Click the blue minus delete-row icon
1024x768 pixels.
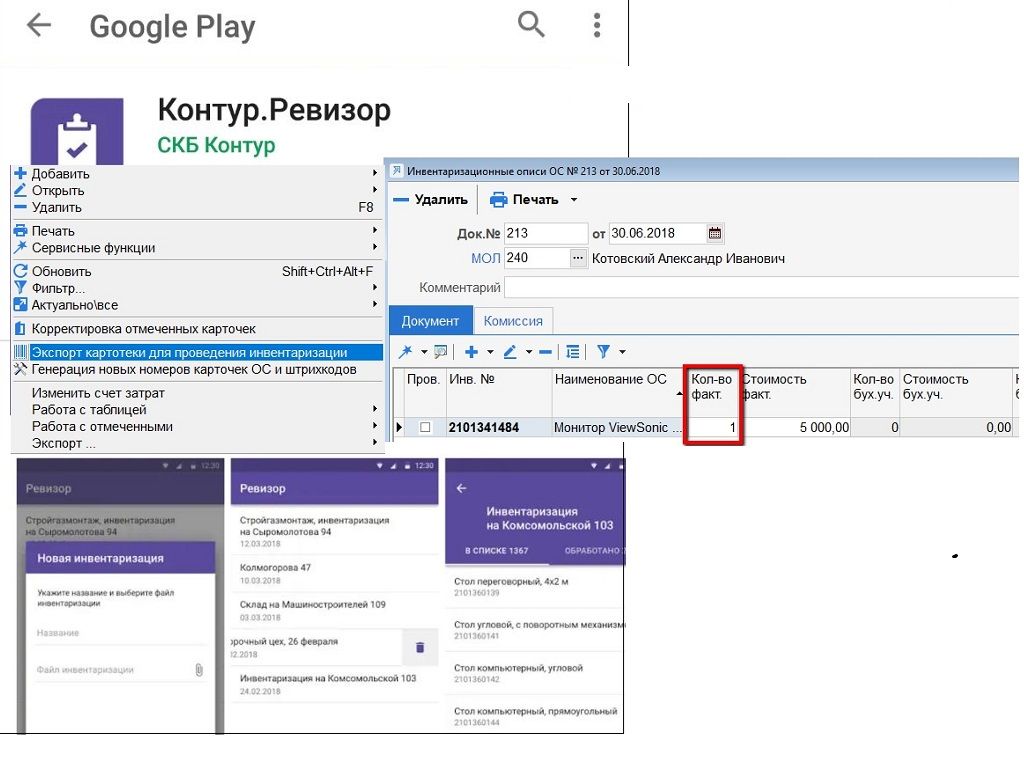pyautogui.click(x=545, y=352)
